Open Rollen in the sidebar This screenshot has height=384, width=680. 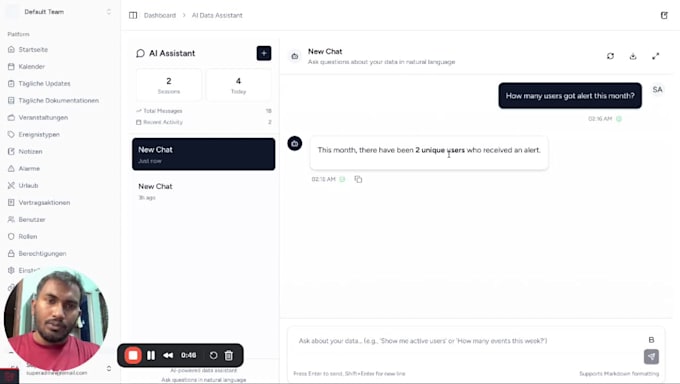[28, 236]
